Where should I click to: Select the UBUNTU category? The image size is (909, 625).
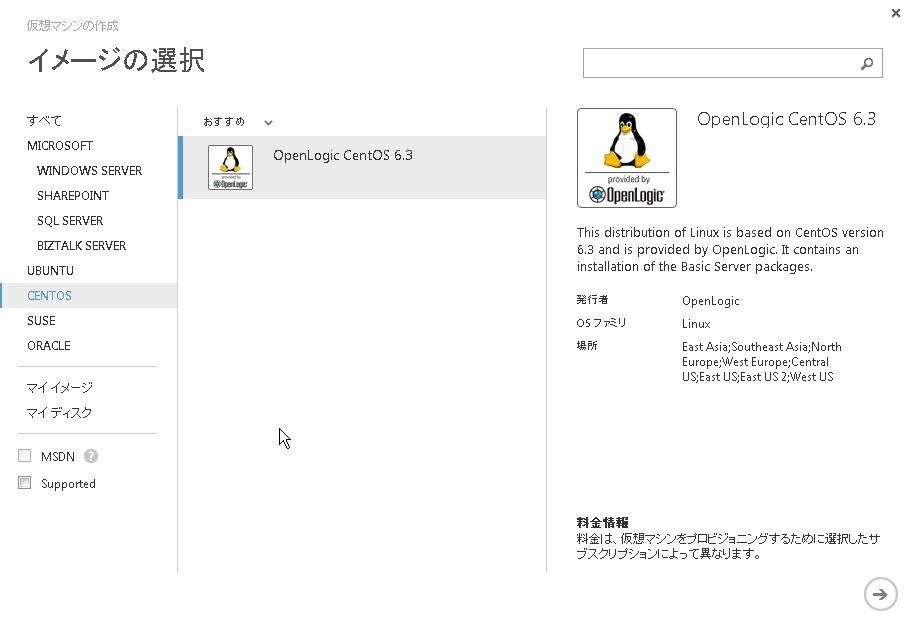[50, 270]
